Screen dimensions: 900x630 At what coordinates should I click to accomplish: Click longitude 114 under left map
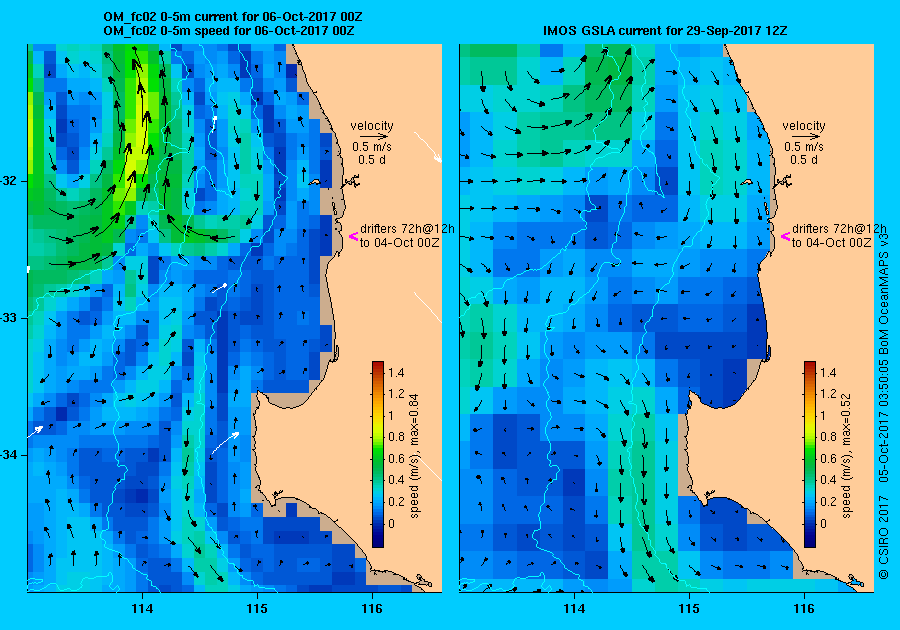[142, 609]
